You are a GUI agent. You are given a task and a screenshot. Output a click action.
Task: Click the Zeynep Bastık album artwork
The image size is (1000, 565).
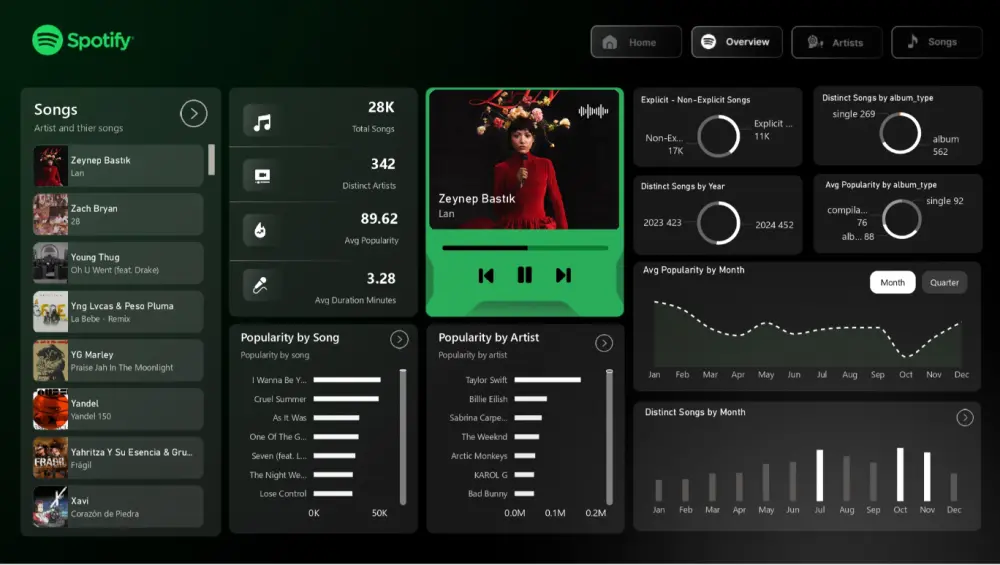pos(524,159)
